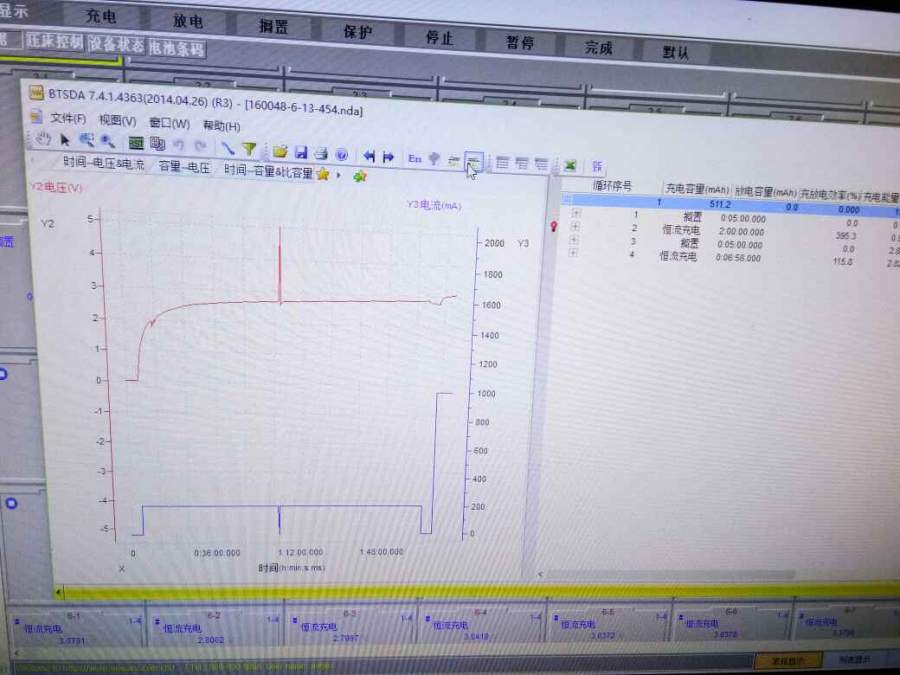Open 设备状态 tab in background window

116,45
